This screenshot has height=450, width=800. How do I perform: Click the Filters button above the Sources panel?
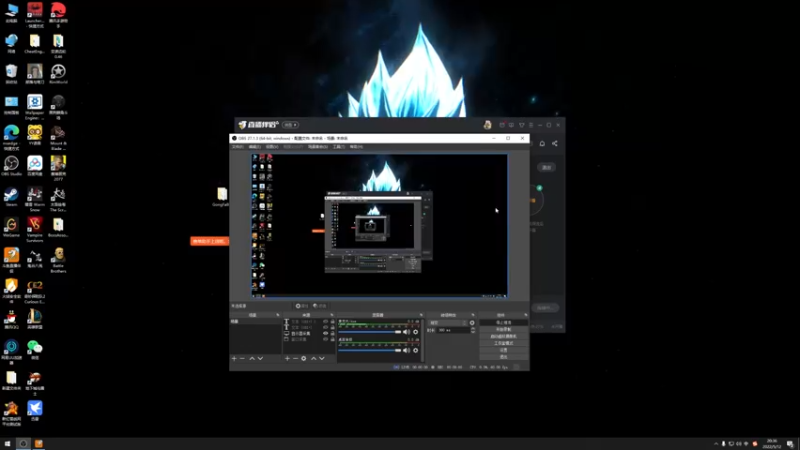(320, 306)
